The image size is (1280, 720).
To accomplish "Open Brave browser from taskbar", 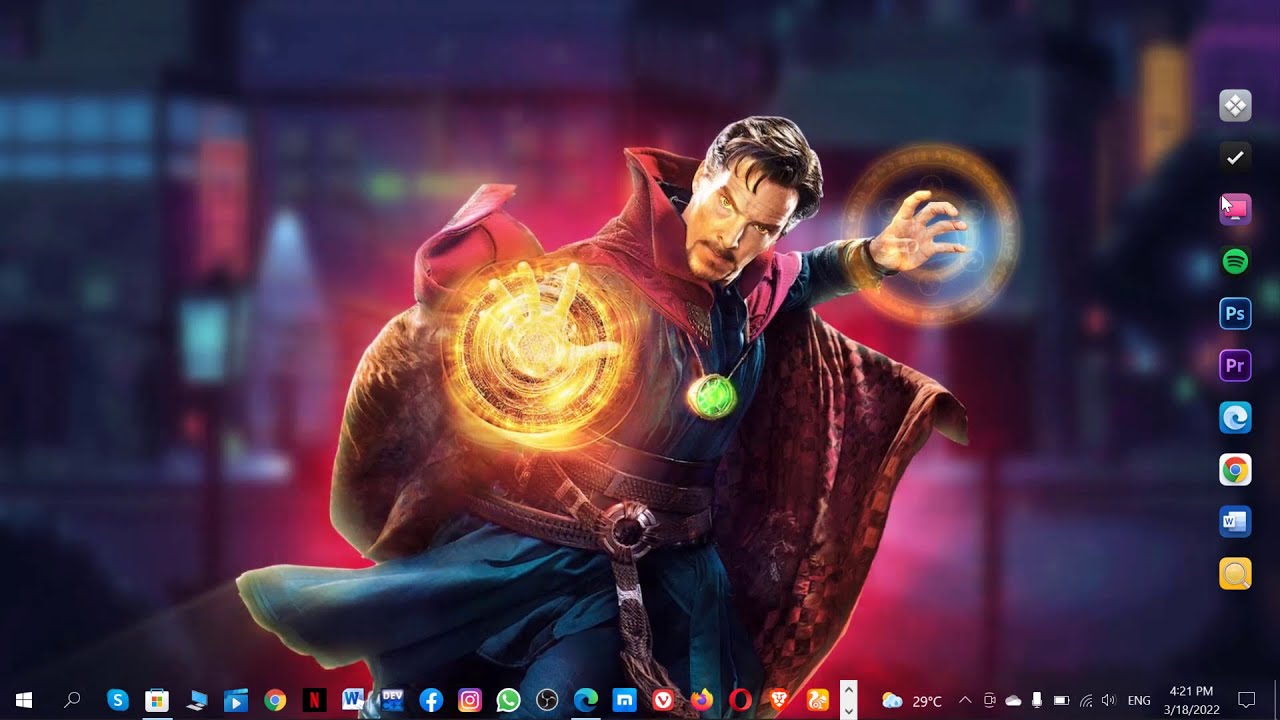I will [x=779, y=700].
